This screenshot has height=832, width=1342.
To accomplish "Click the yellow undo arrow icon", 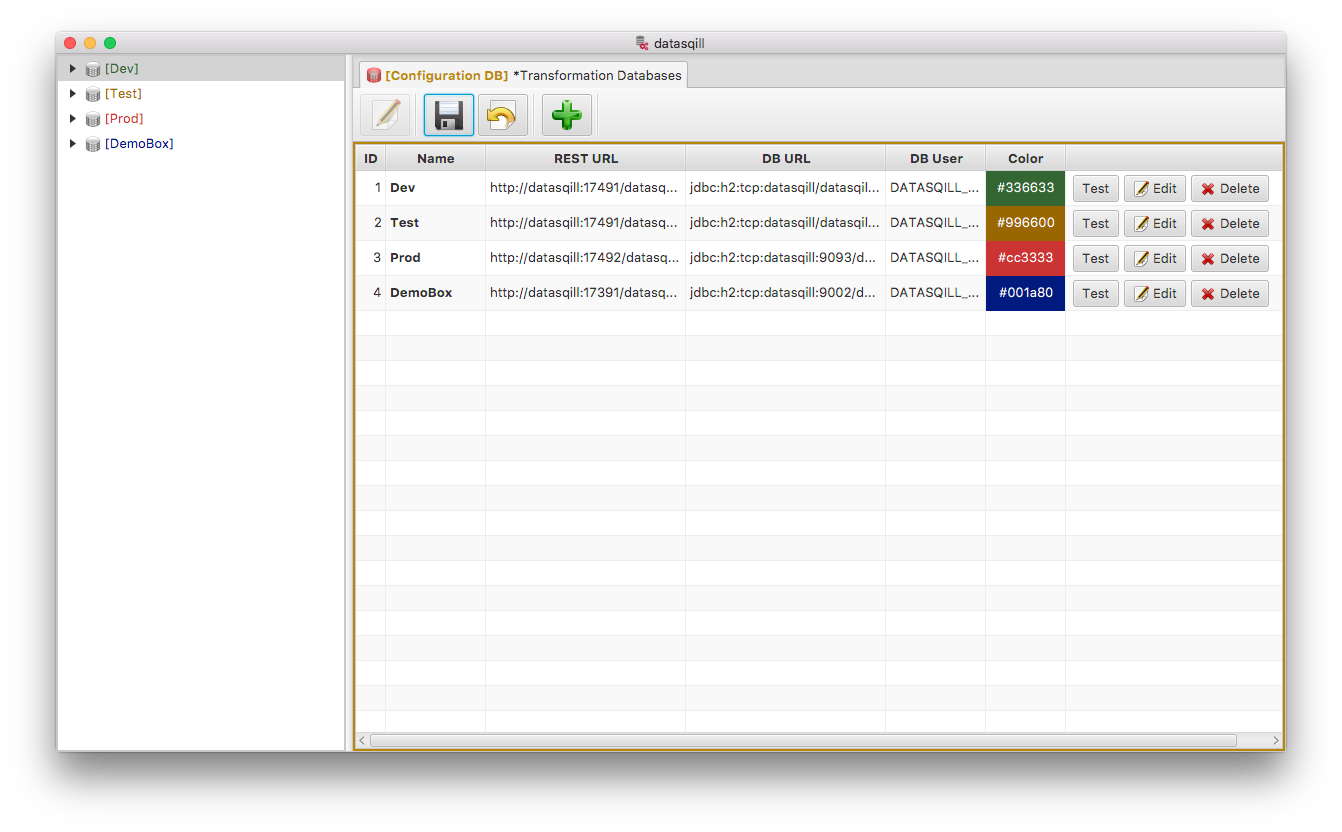I will coord(502,115).
